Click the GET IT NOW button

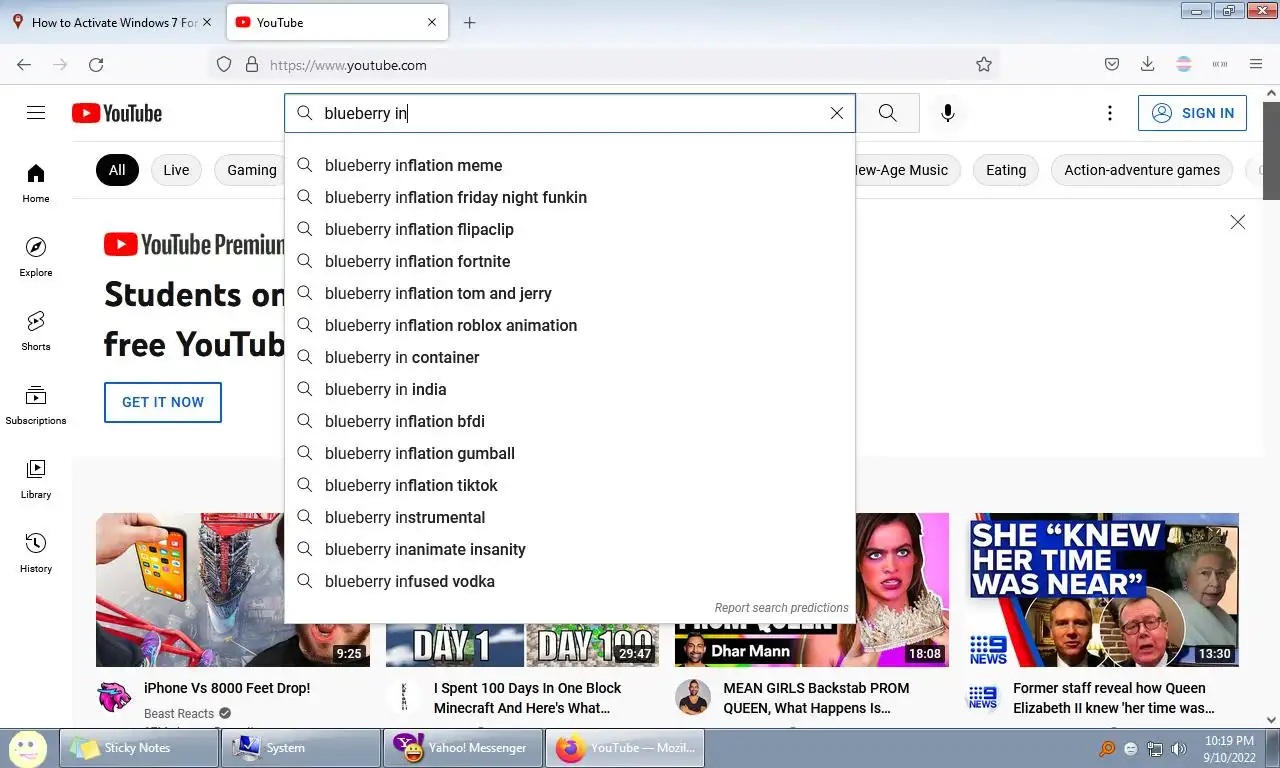tap(163, 402)
